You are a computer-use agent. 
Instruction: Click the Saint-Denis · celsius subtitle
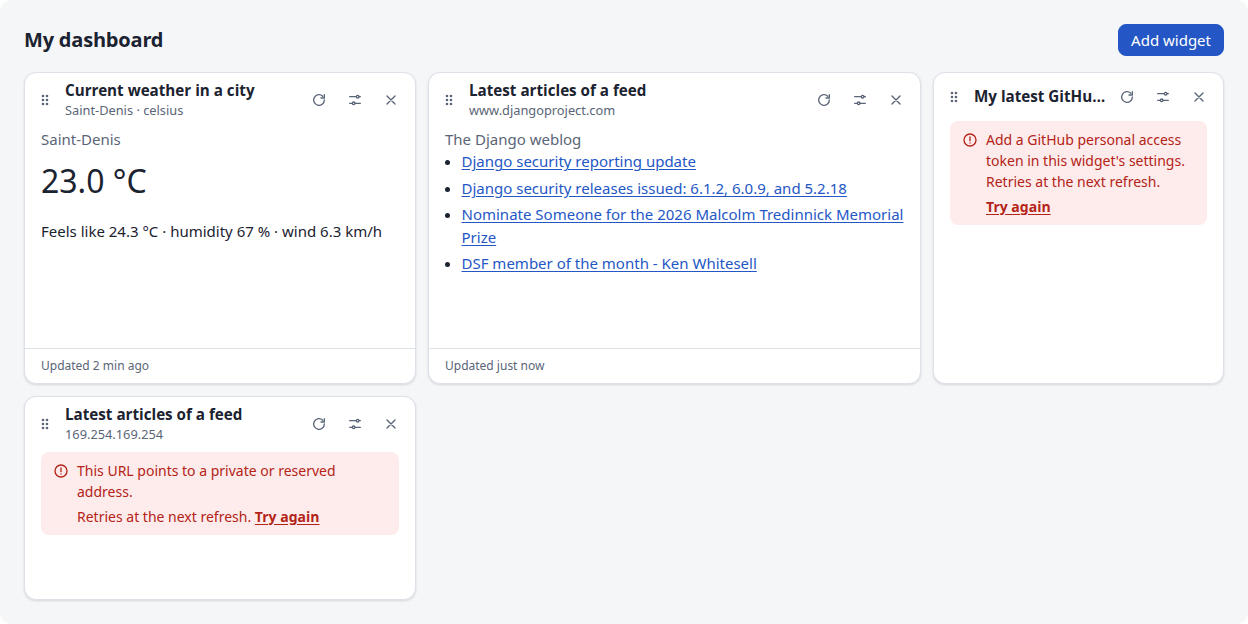[124, 110]
